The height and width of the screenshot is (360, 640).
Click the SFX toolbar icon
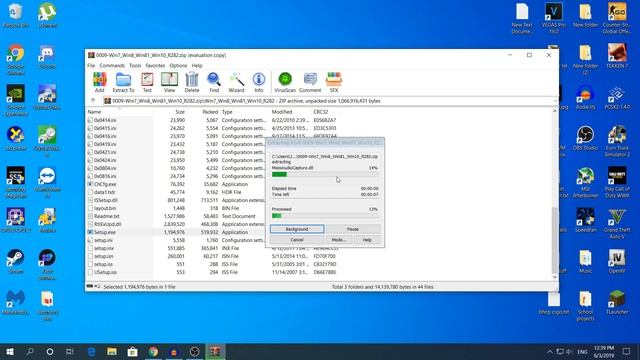point(334,82)
